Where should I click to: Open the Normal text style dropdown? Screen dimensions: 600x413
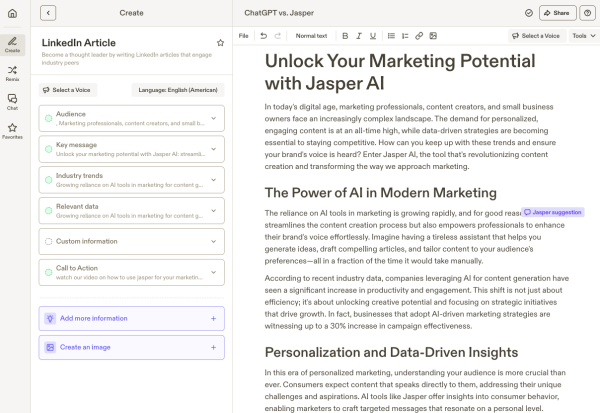[x=311, y=36]
